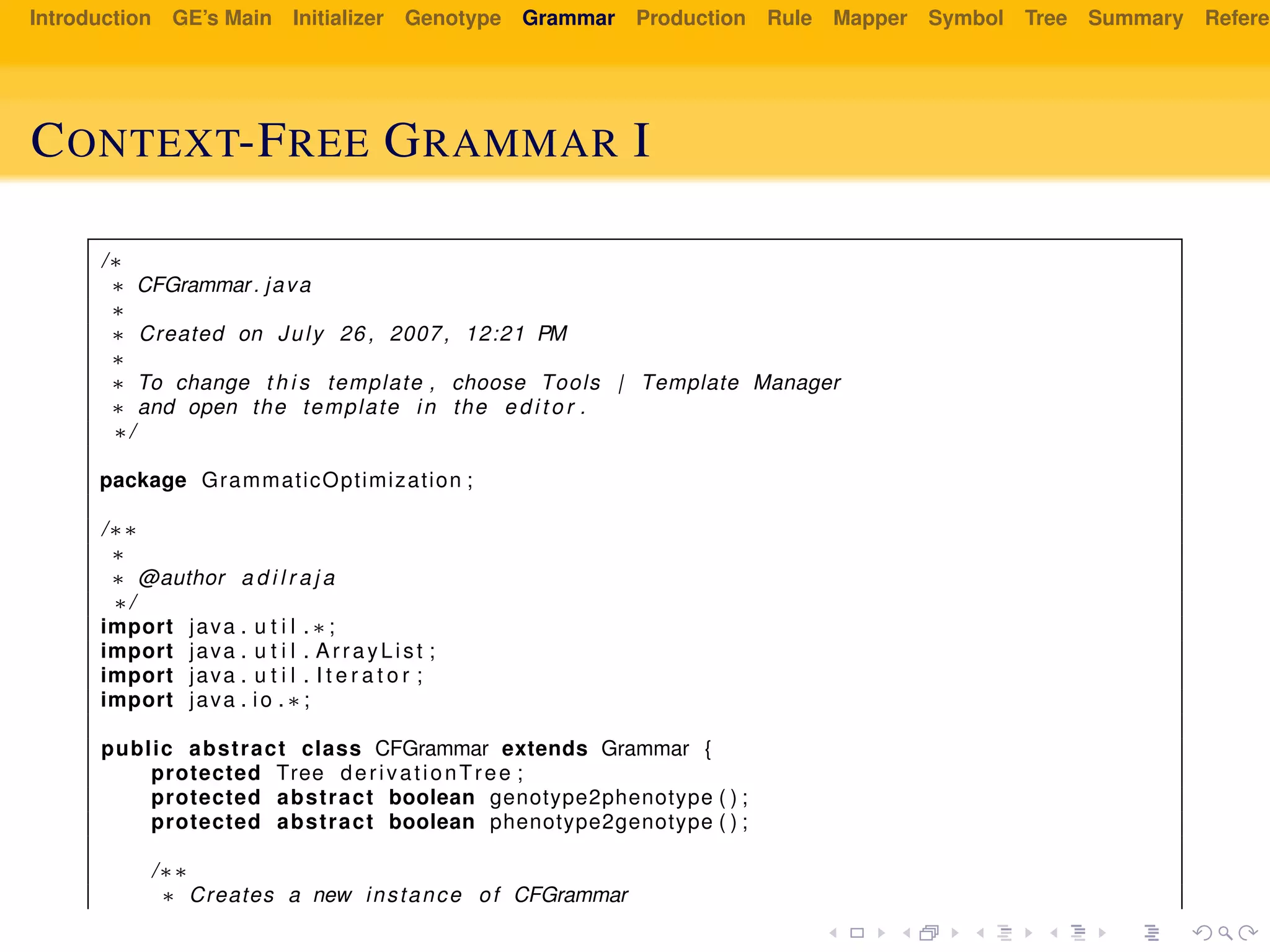Go to the next slide arrow
Image resolution: width=1270 pixels, height=952 pixels.
coord(881,933)
